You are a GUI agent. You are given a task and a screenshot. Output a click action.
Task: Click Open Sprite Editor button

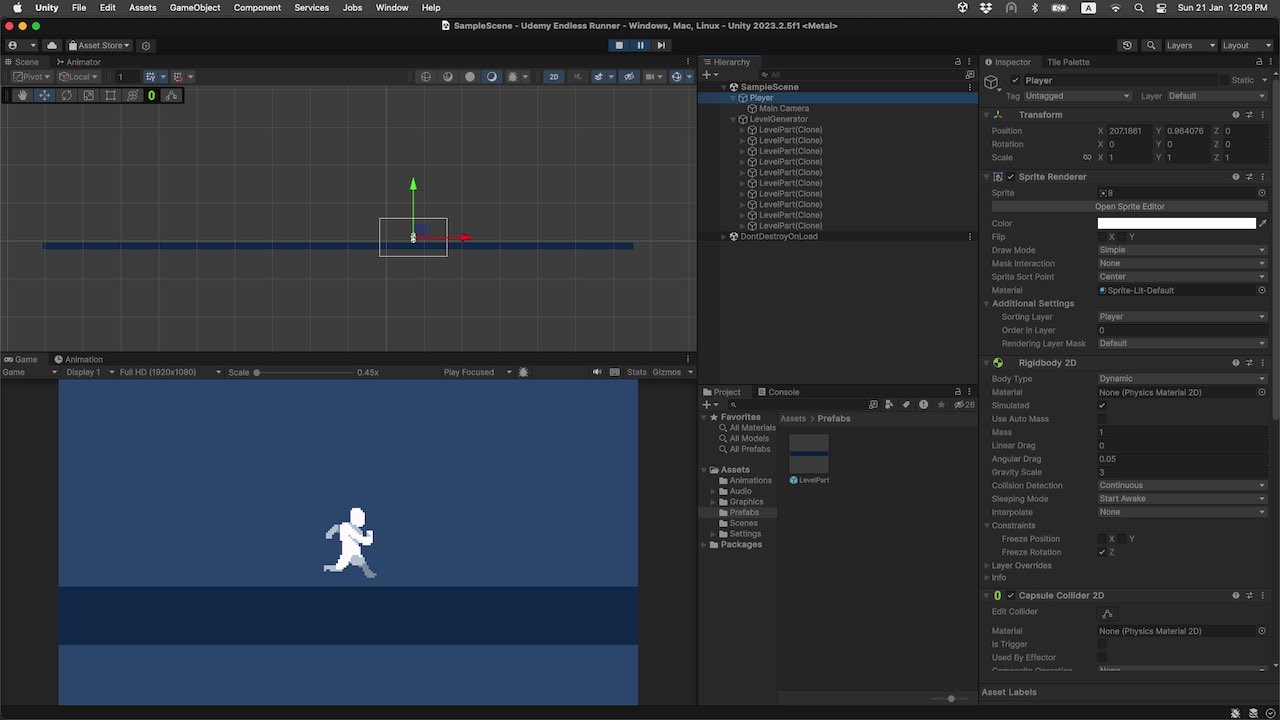[1129, 207]
